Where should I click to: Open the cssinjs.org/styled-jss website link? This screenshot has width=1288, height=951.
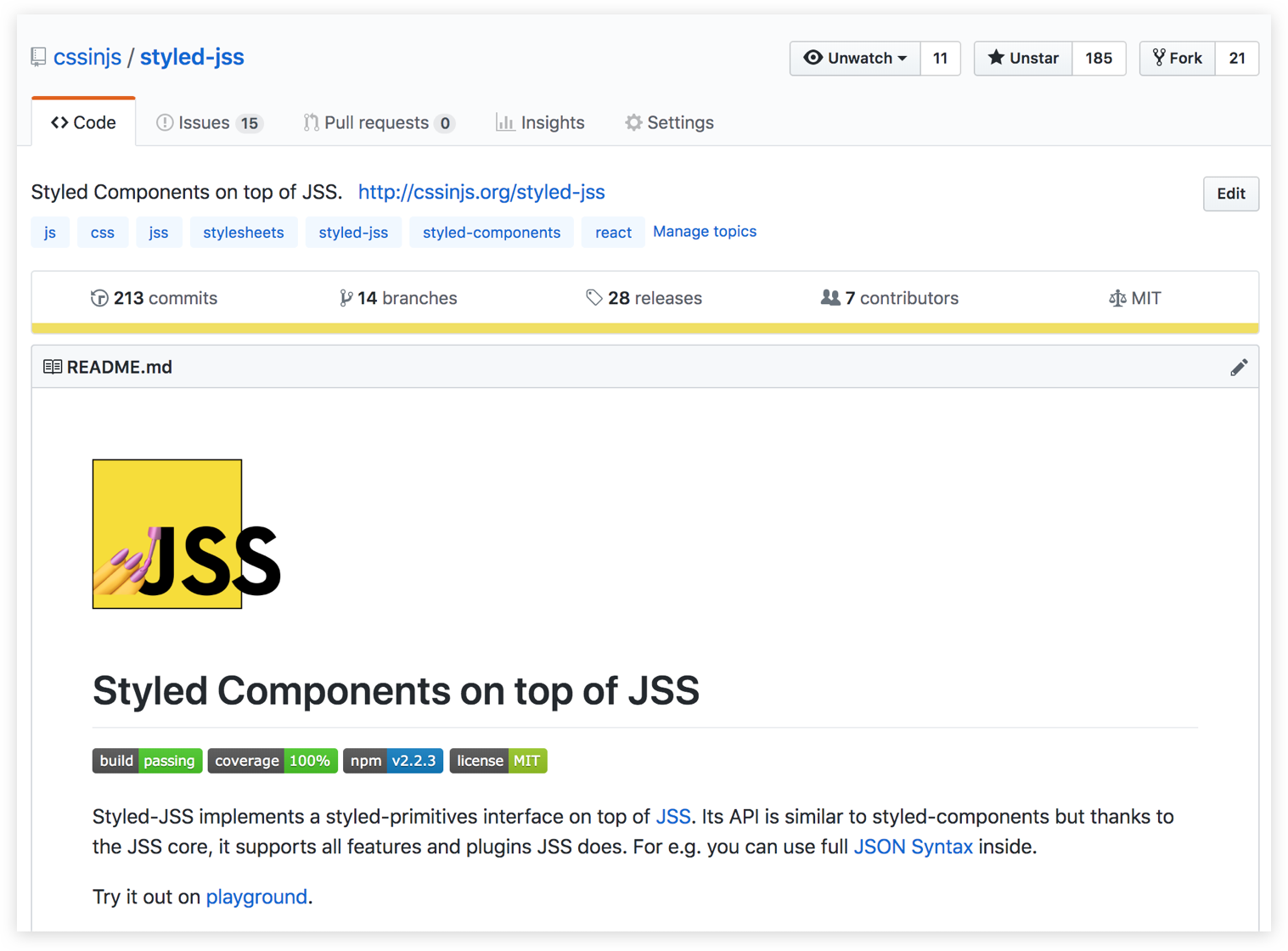pos(481,192)
